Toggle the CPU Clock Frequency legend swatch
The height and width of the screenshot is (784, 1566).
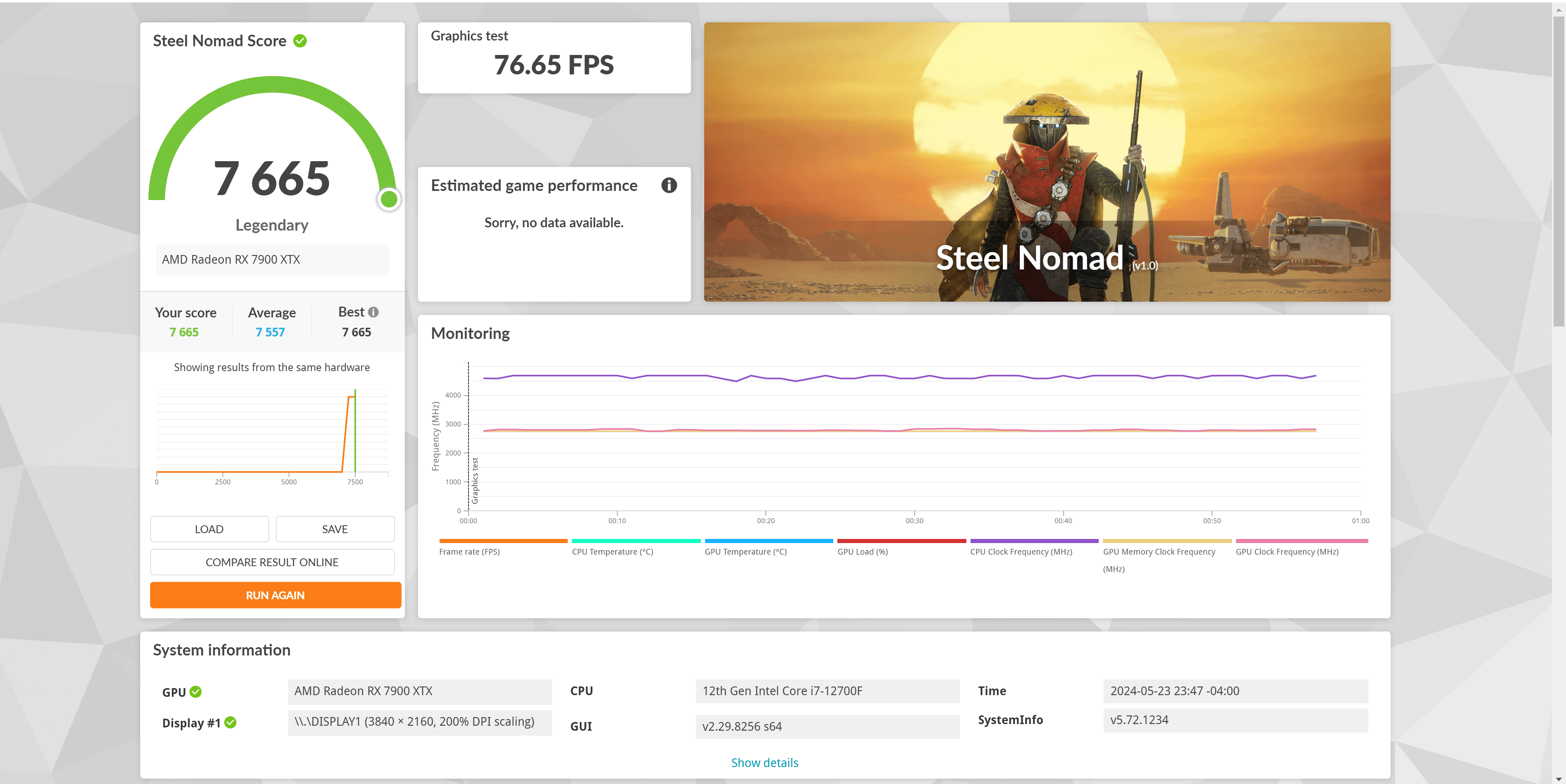pos(1034,541)
